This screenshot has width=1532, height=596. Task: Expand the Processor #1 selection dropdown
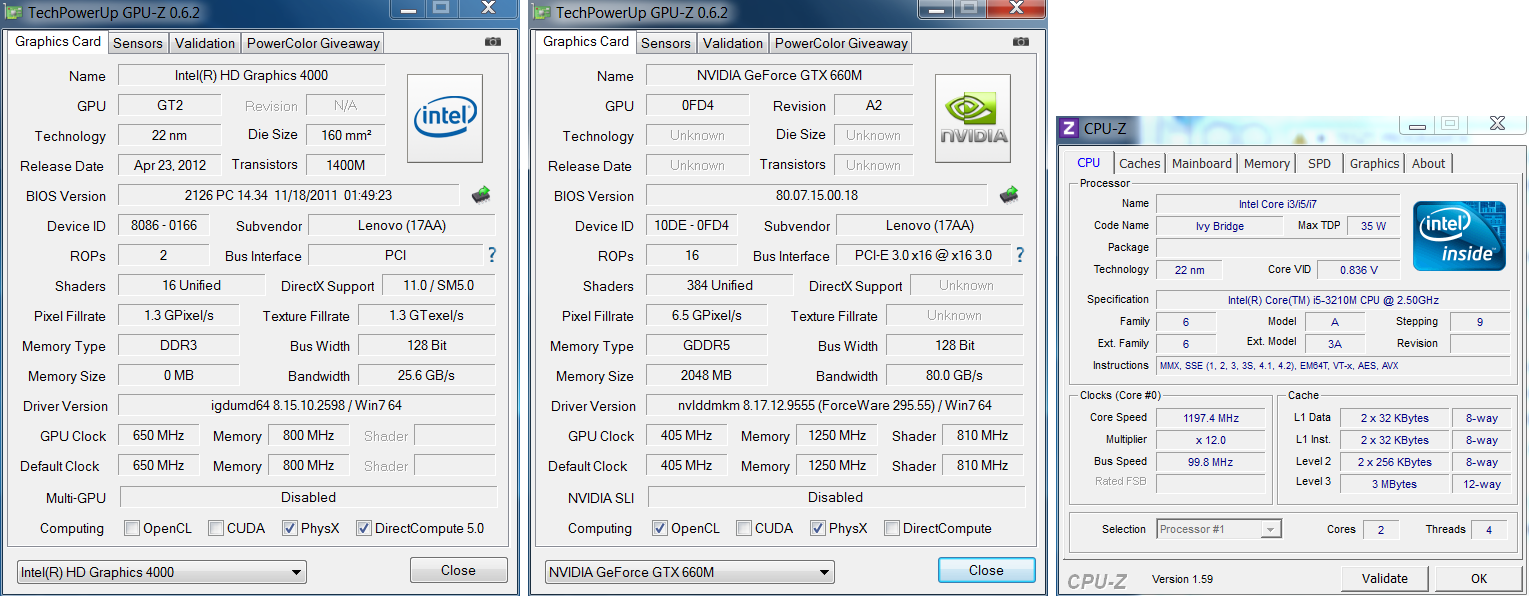tap(1218, 529)
